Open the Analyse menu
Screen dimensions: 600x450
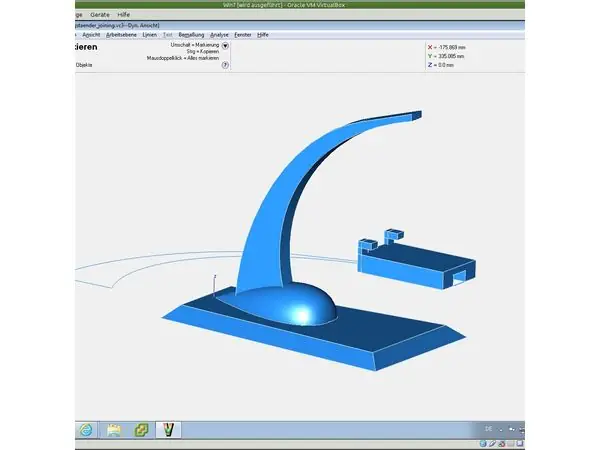click(219, 35)
